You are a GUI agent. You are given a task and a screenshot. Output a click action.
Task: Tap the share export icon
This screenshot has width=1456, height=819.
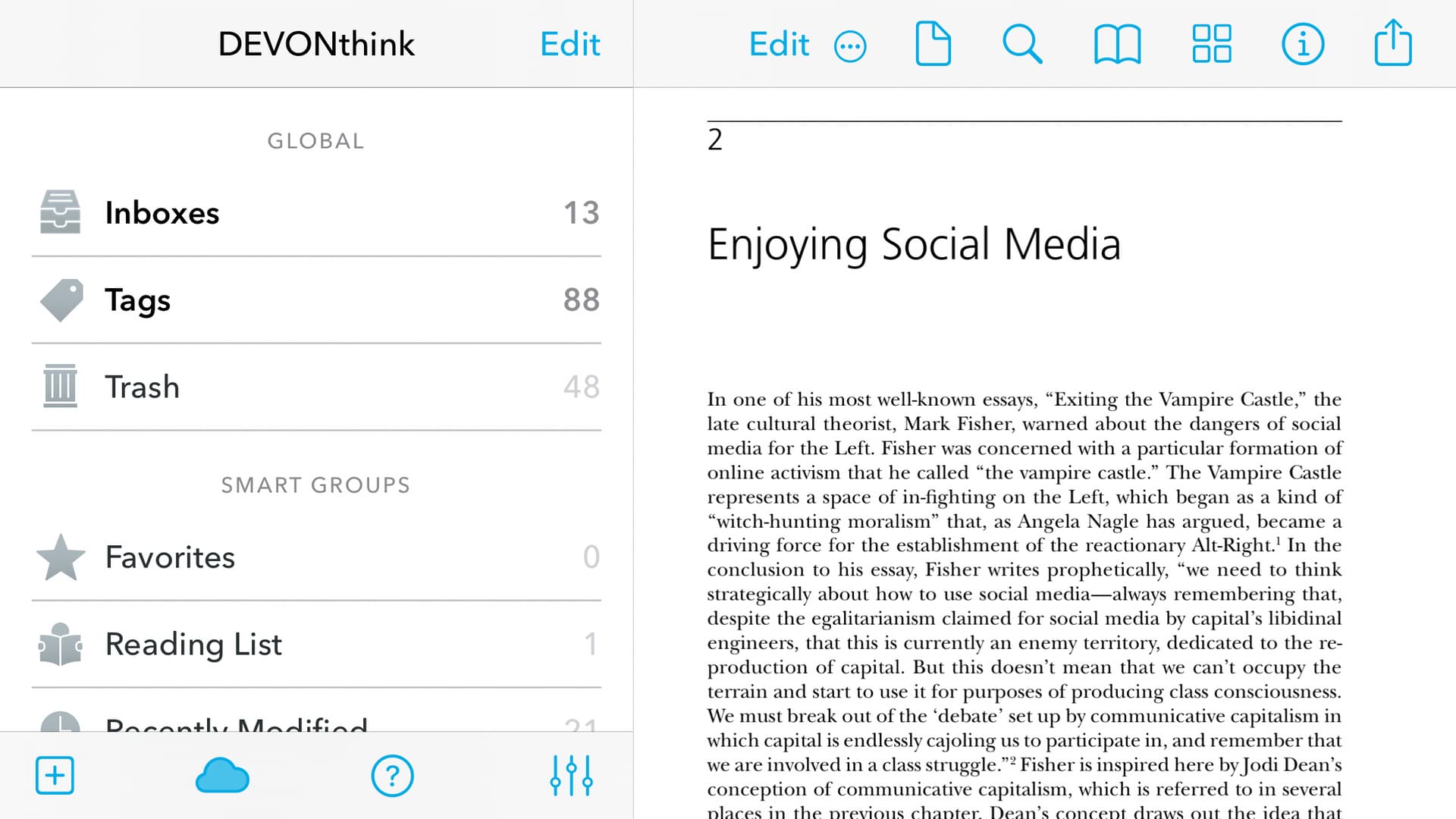[x=1393, y=44]
